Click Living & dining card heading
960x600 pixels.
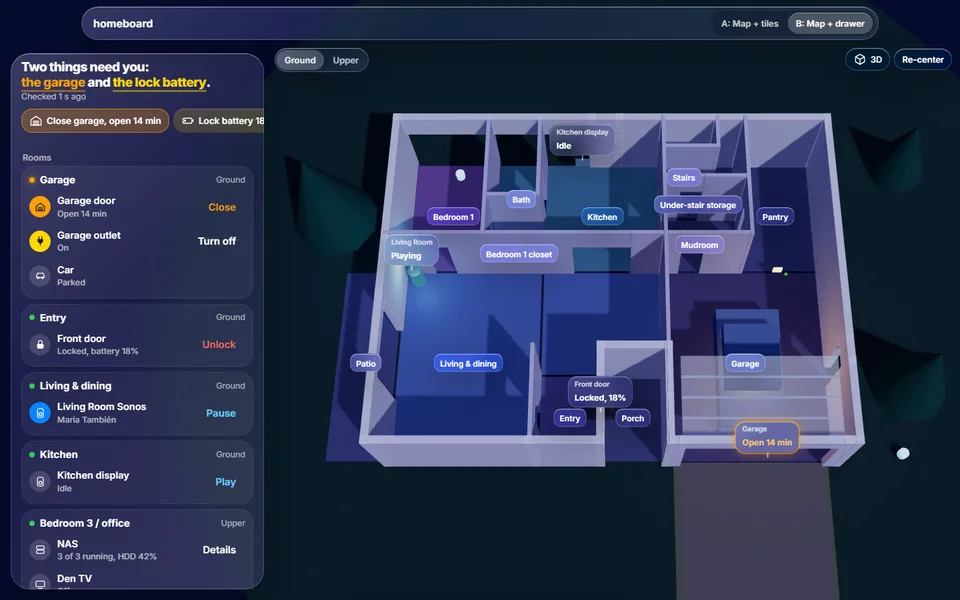pos(75,386)
